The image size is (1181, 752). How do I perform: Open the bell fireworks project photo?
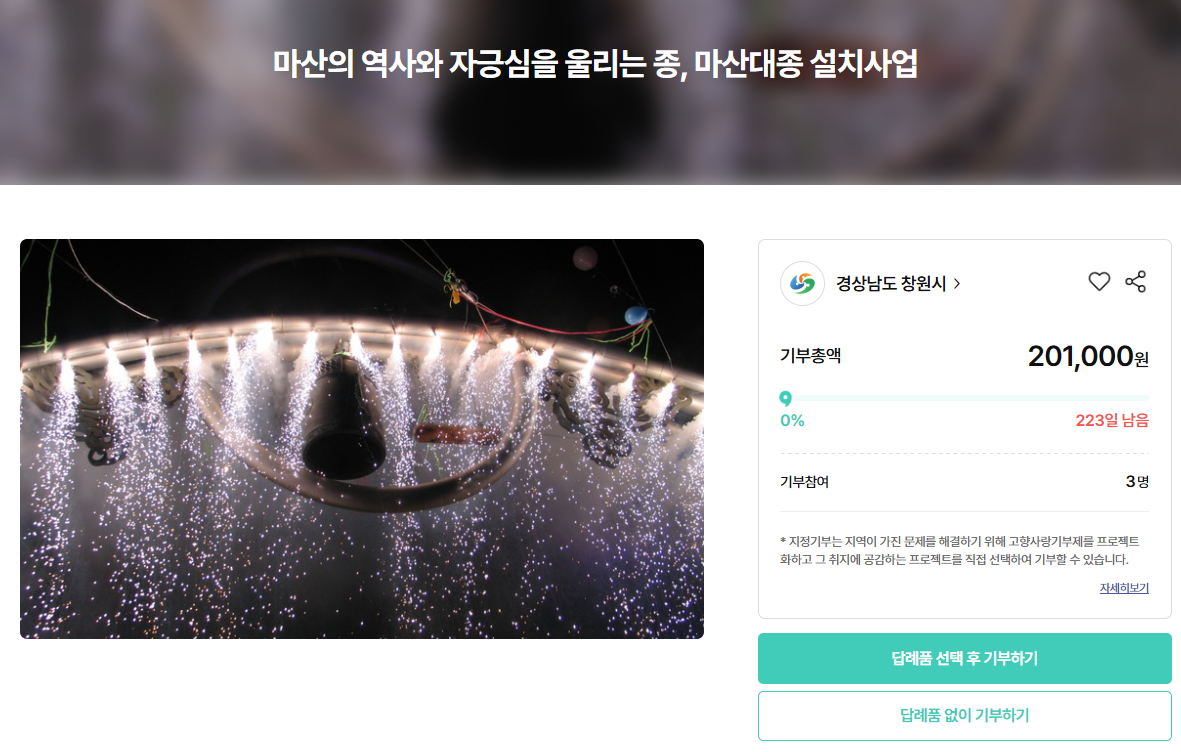362,439
